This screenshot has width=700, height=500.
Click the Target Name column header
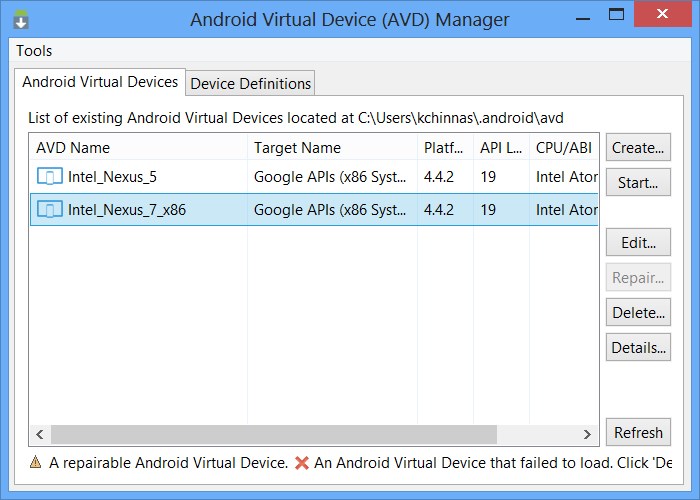point(331,148)
